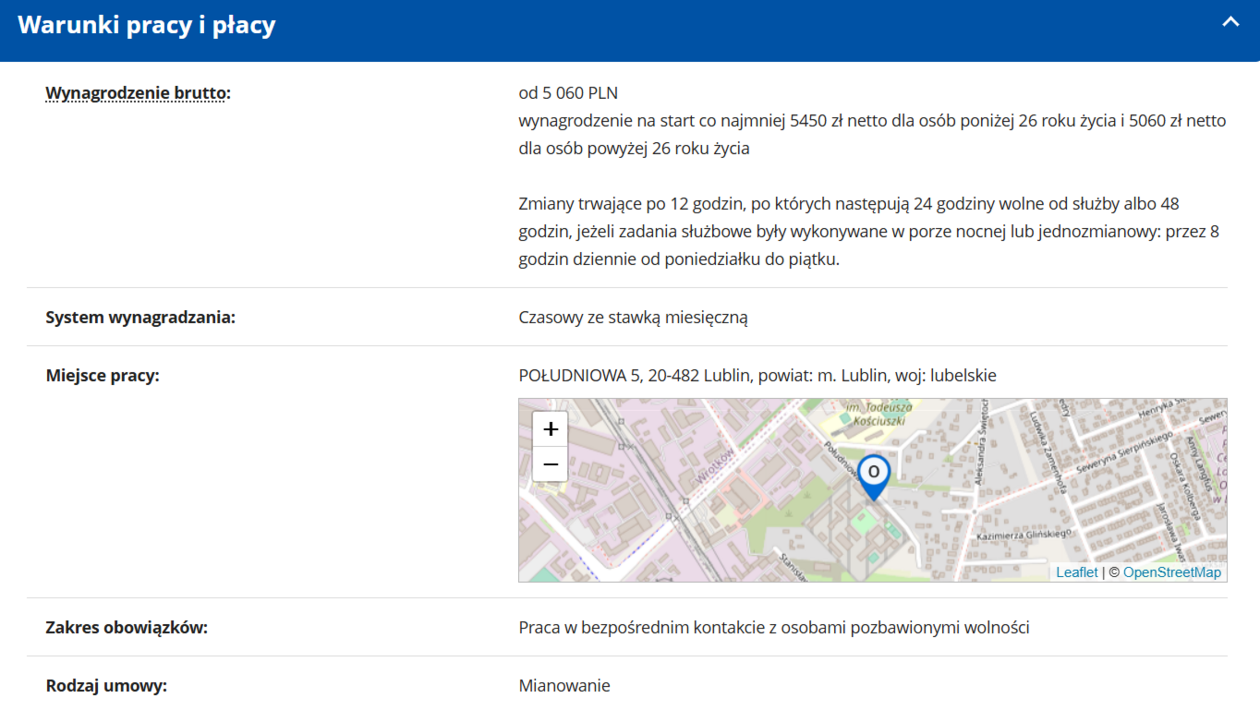Collapse the Warunki pracy i płacy section
The width and height of the screenshot is (1260, 710).
[1230, 23]
